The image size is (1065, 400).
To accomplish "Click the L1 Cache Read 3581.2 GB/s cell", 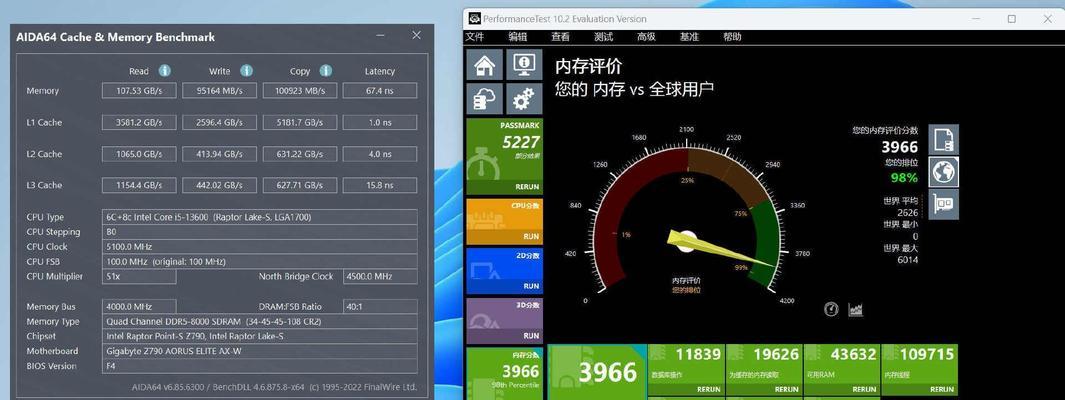I will 139,122.
